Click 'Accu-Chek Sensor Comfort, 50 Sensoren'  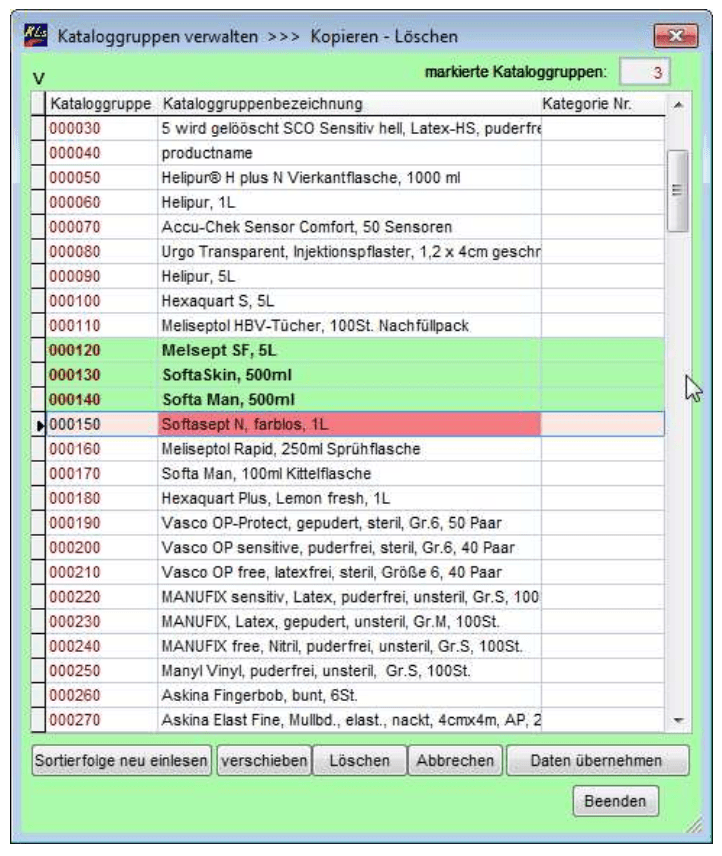(x=349, y=227)
